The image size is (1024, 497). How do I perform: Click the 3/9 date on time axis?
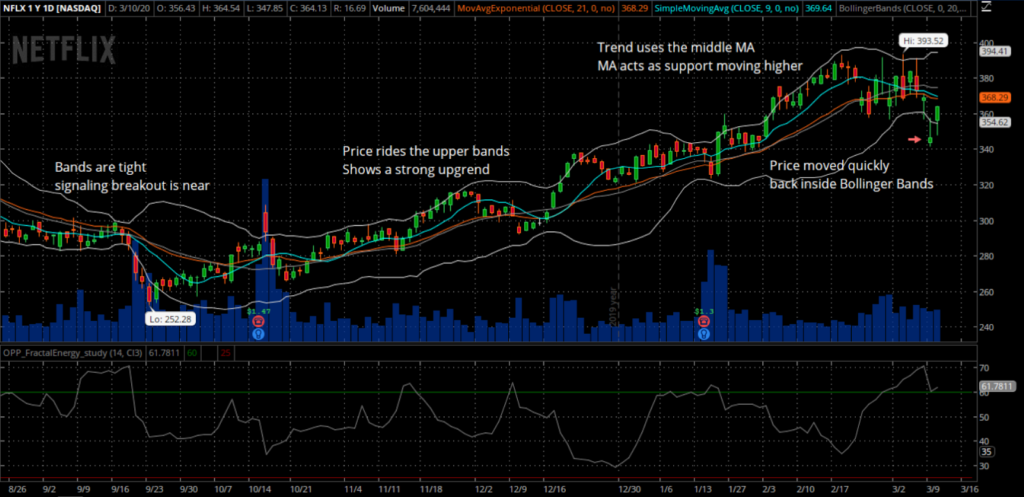coord(933,489)
